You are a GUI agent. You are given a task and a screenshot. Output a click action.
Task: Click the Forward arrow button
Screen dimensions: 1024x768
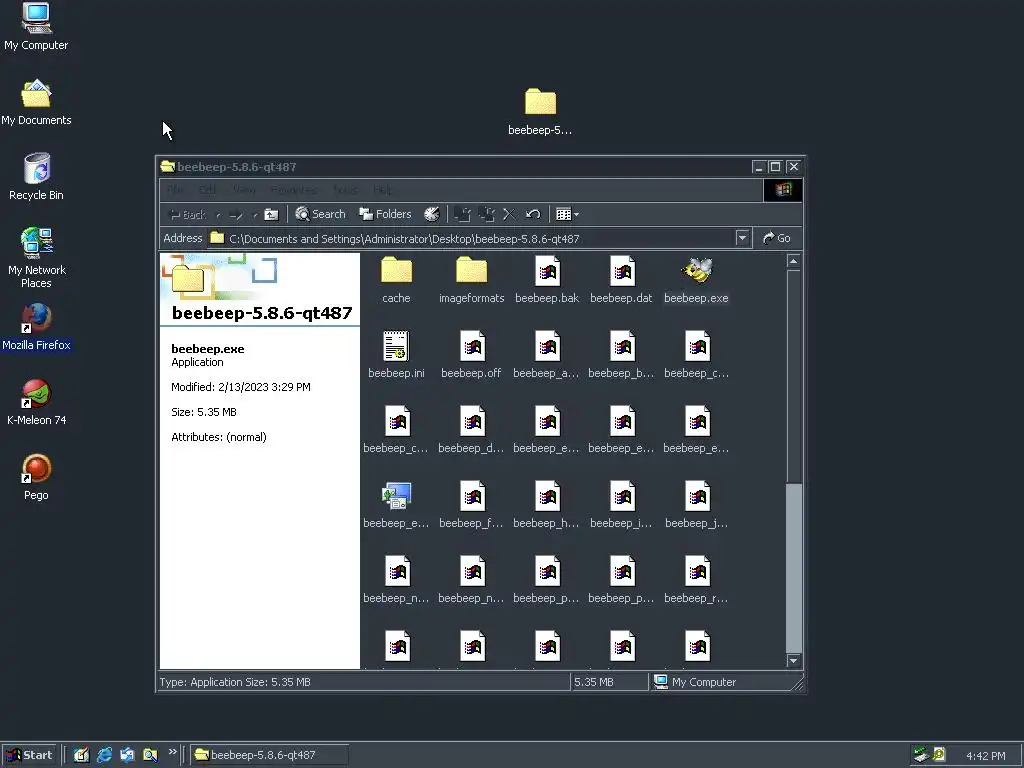coord(237,214)
